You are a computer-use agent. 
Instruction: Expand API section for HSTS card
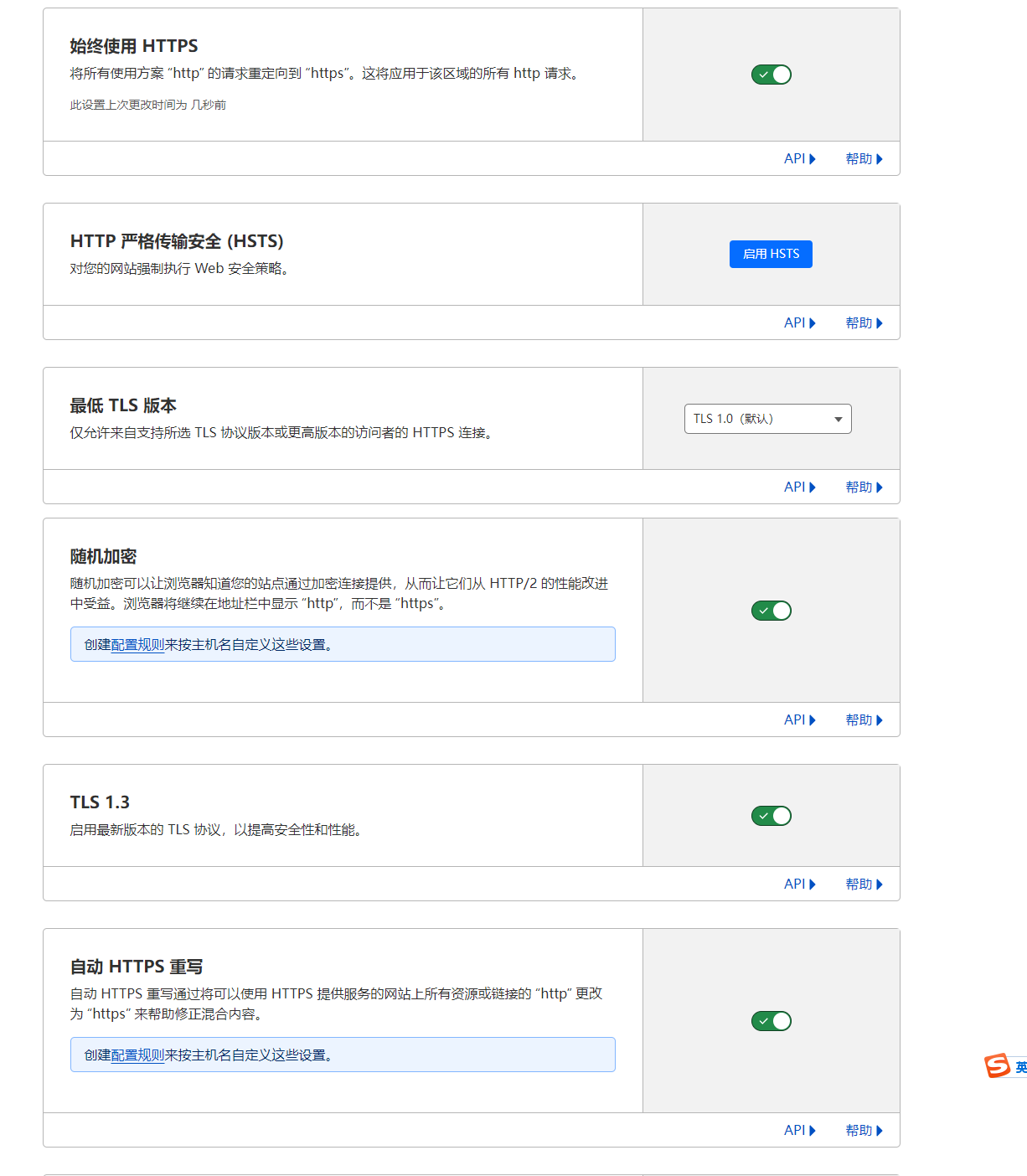(799, 323)
